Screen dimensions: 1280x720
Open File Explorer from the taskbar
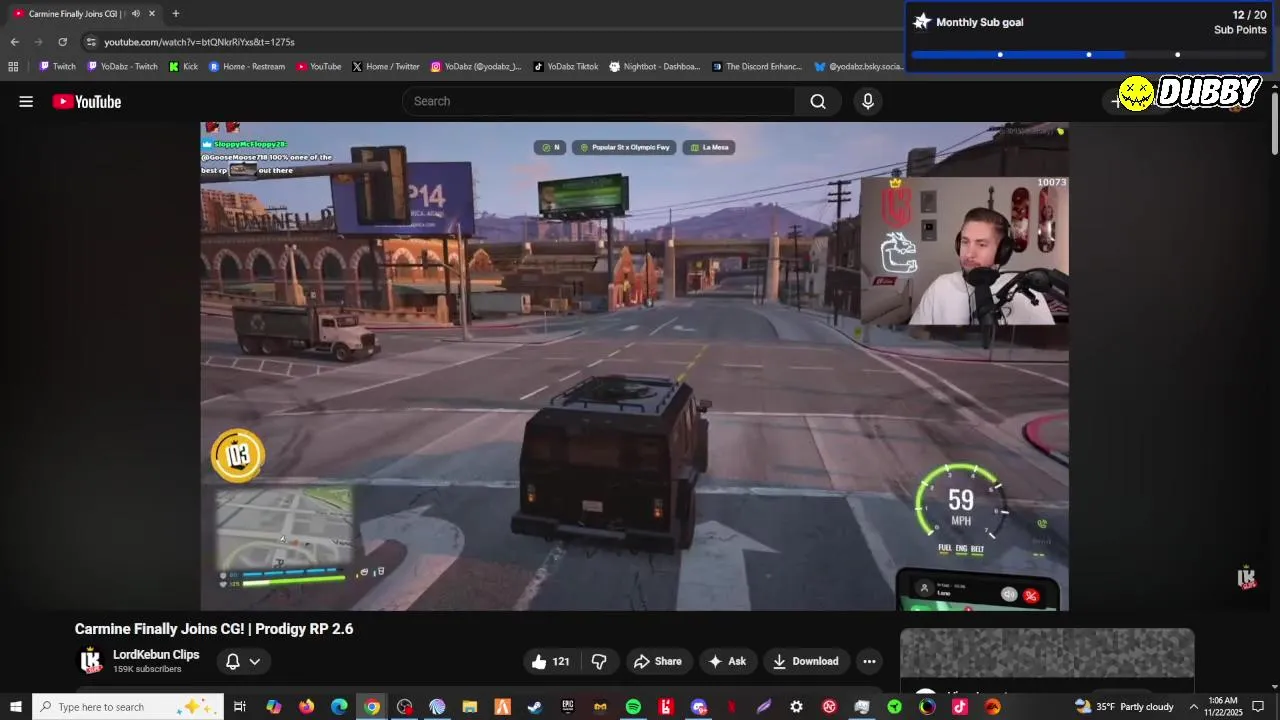click(470, 707)
